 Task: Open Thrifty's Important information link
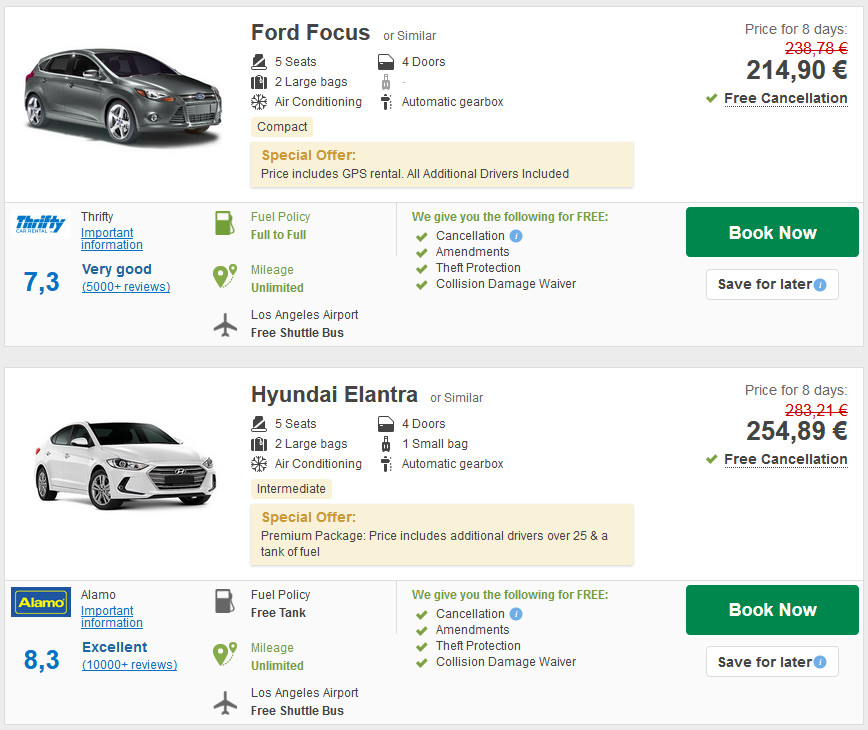tap(112, 239)
